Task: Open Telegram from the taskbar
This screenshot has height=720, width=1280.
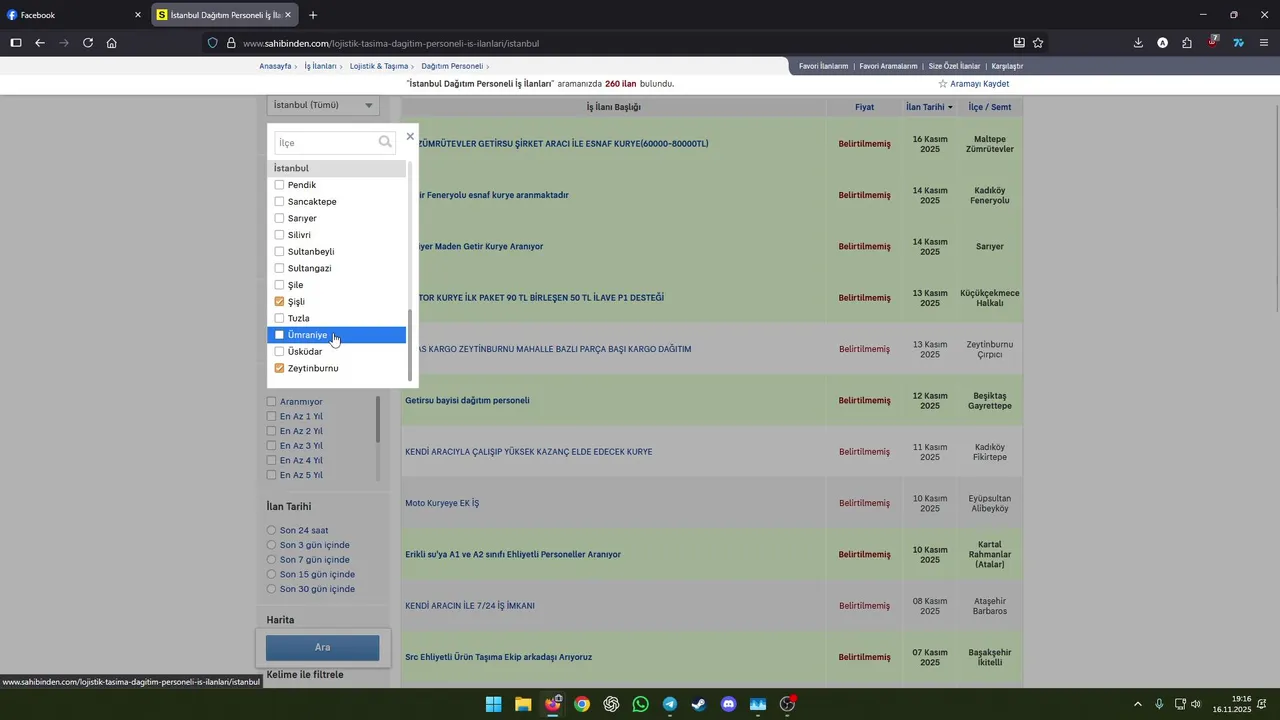Action: click(x=670, y=704)
